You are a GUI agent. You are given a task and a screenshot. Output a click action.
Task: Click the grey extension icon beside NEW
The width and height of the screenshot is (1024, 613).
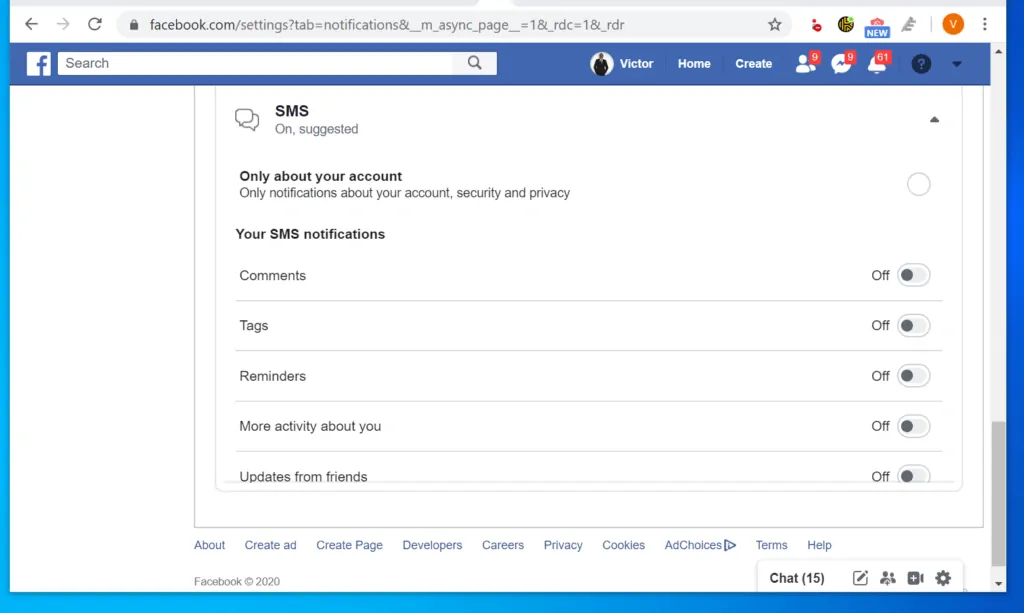(909, 25)
